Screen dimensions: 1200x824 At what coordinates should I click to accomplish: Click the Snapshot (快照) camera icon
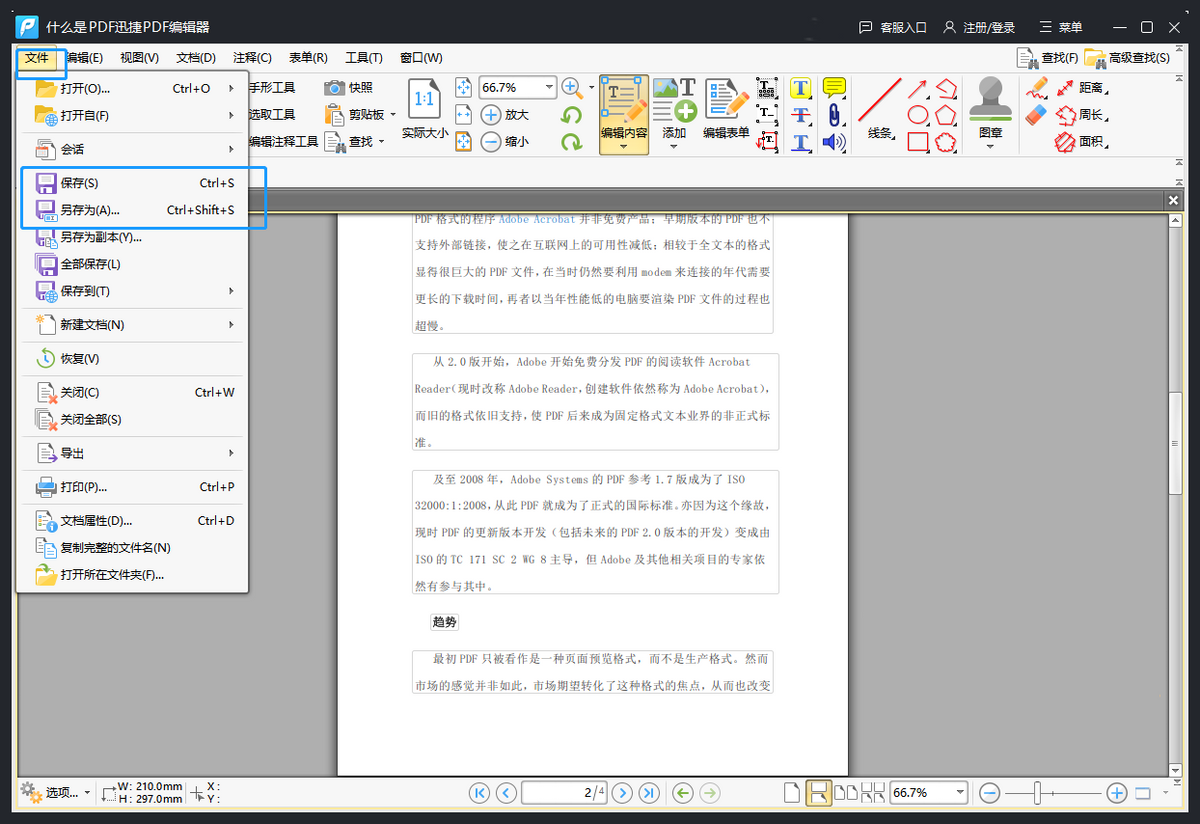click(334, 88)
